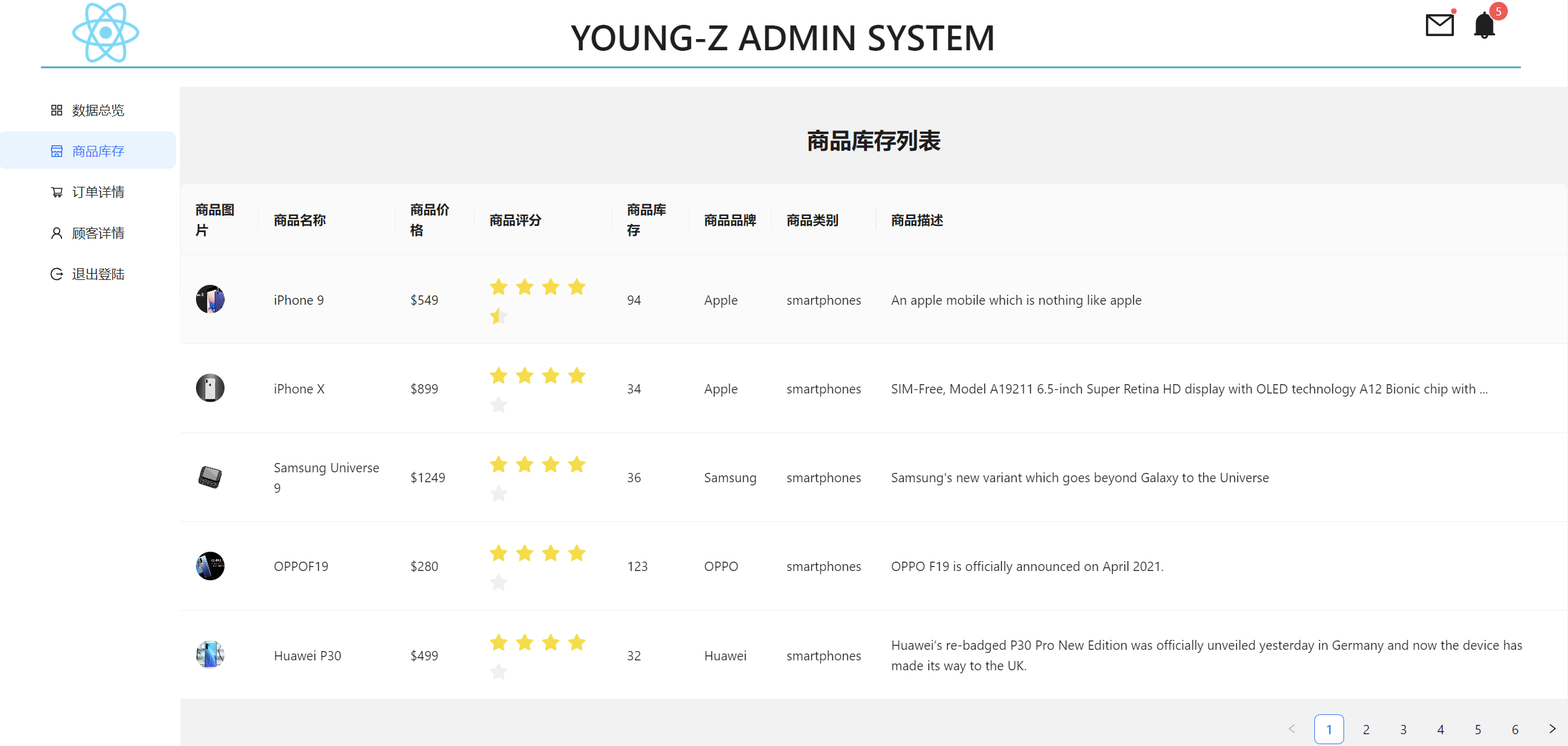
Task: Open the mail envelope icon
Action: point(1439,25)
